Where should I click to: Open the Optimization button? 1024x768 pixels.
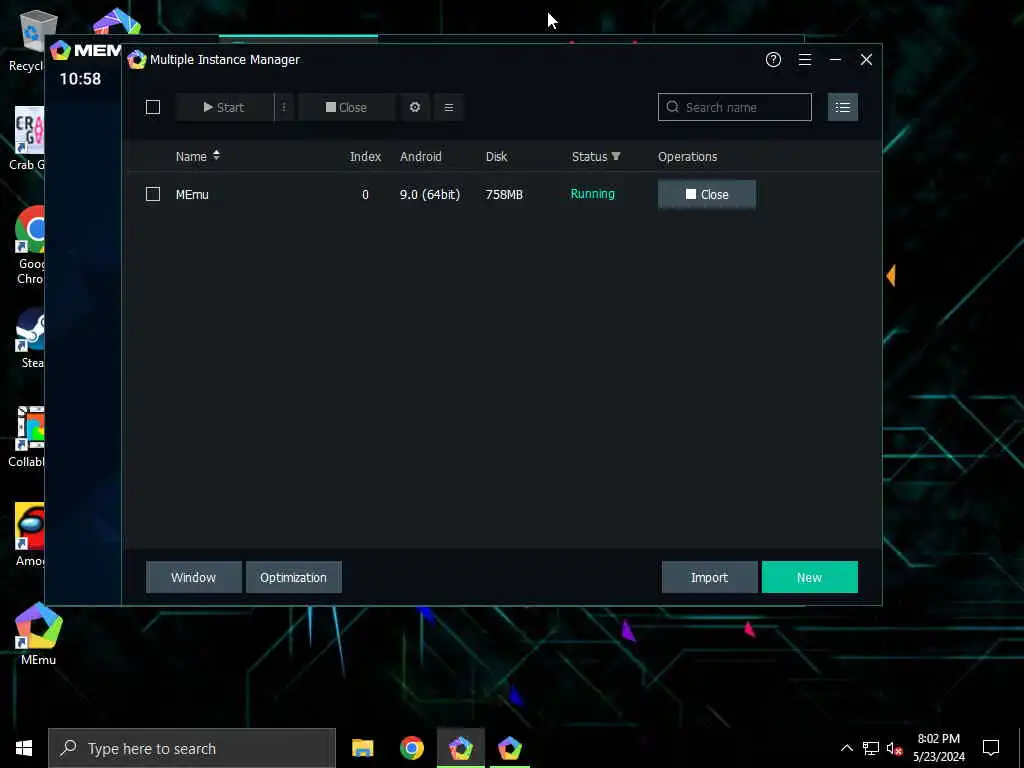[293, 577]
